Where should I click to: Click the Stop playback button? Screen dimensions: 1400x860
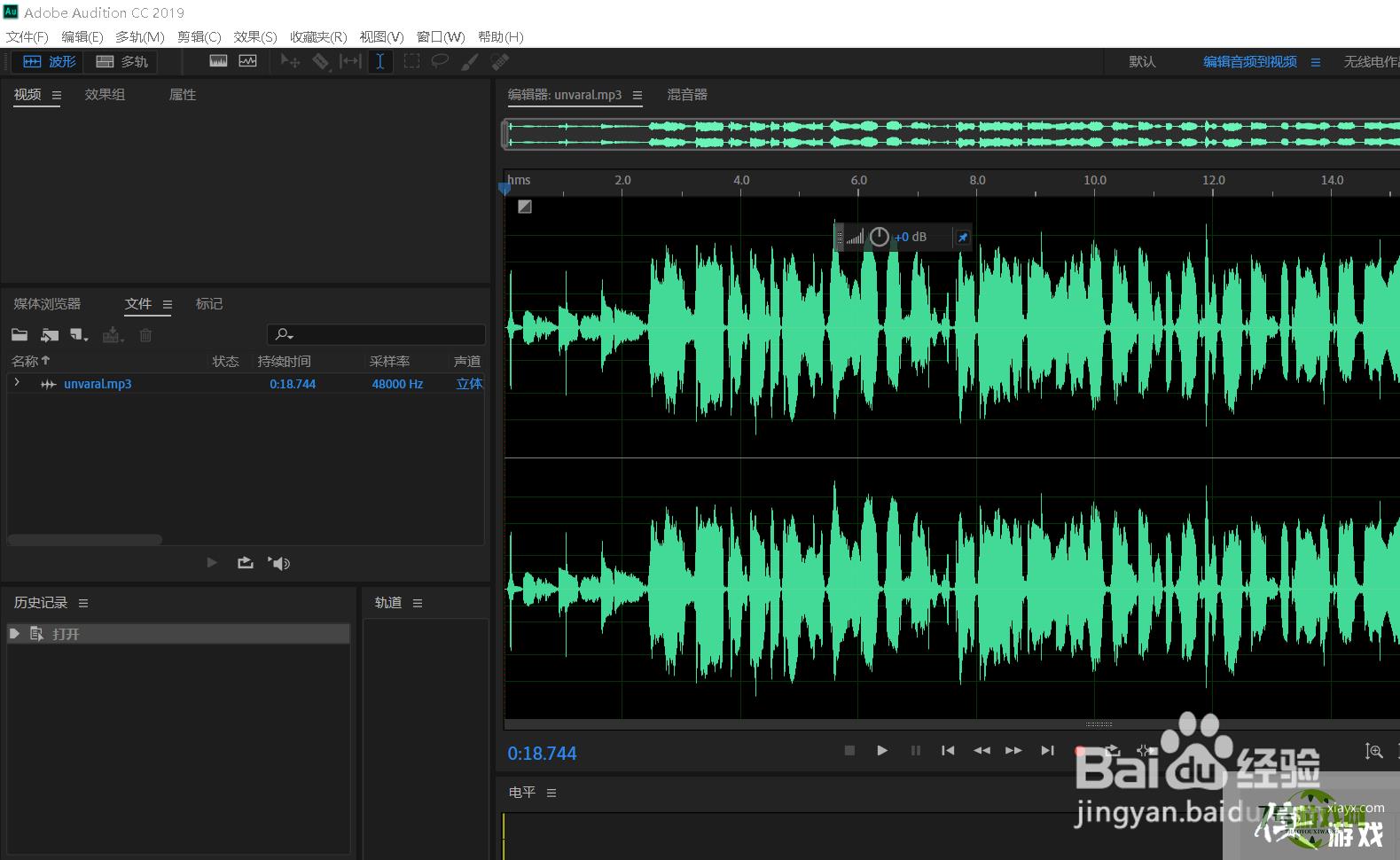[x=849, y=750]
